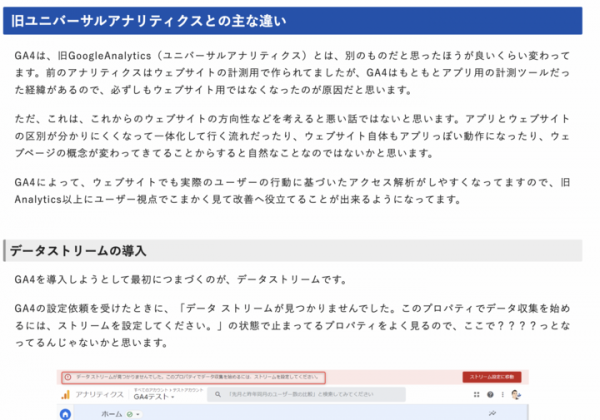Select the Home icon in the sidebar
Image resolution: width=600 pixels, height=420 pixels.
tap(65, 414)
